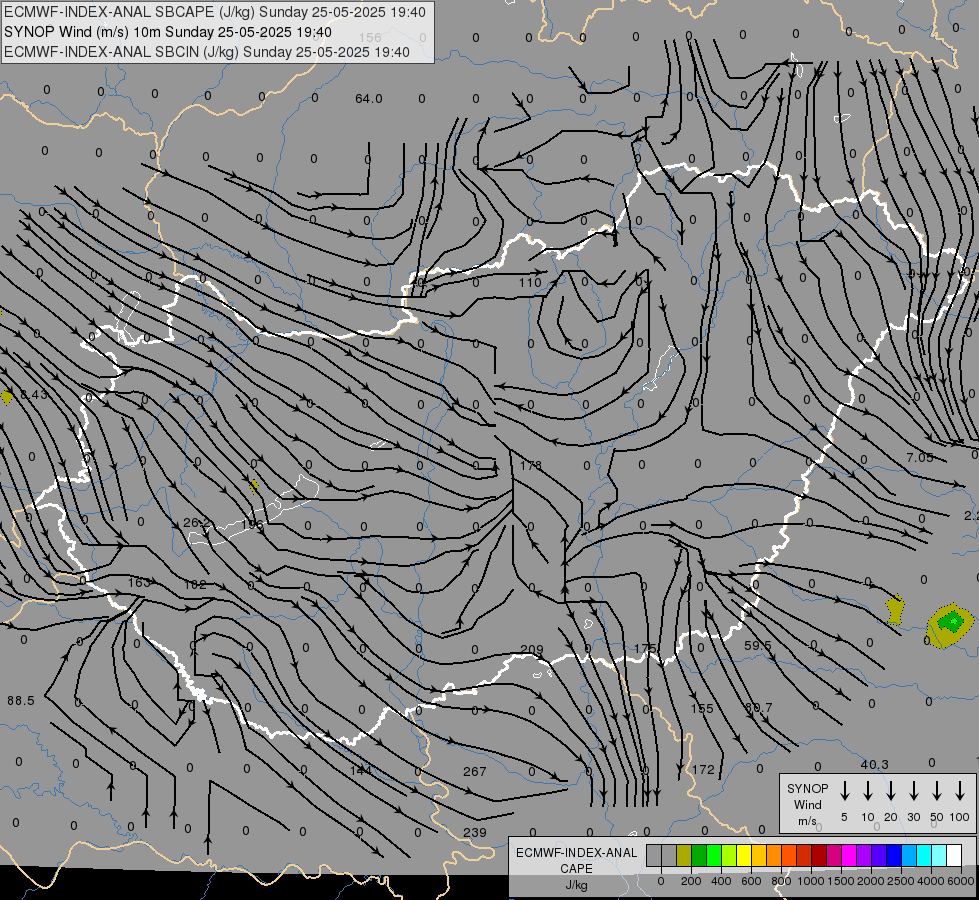Click the 400 tick on CAPE scale
The width and height of the screenshot is (979, 900).
(x=721, y=881)
